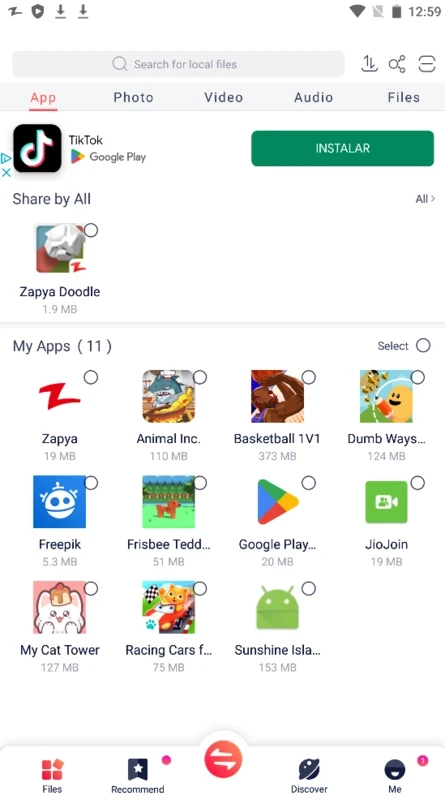Tap the central red transfer button
Screen dimensions: 445x800
pos(223,758)
